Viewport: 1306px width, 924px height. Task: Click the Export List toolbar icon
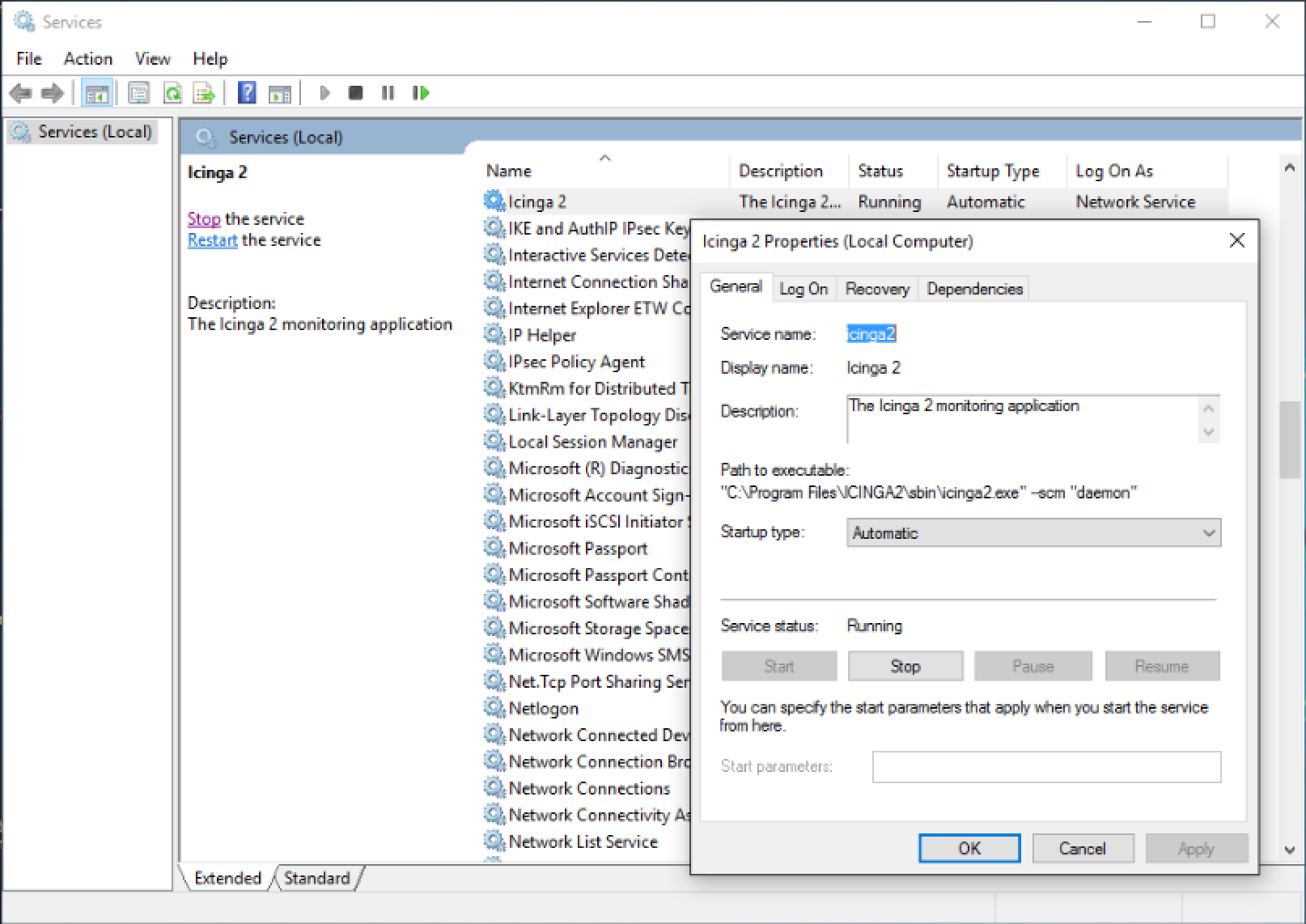click(x=204, y=94)
